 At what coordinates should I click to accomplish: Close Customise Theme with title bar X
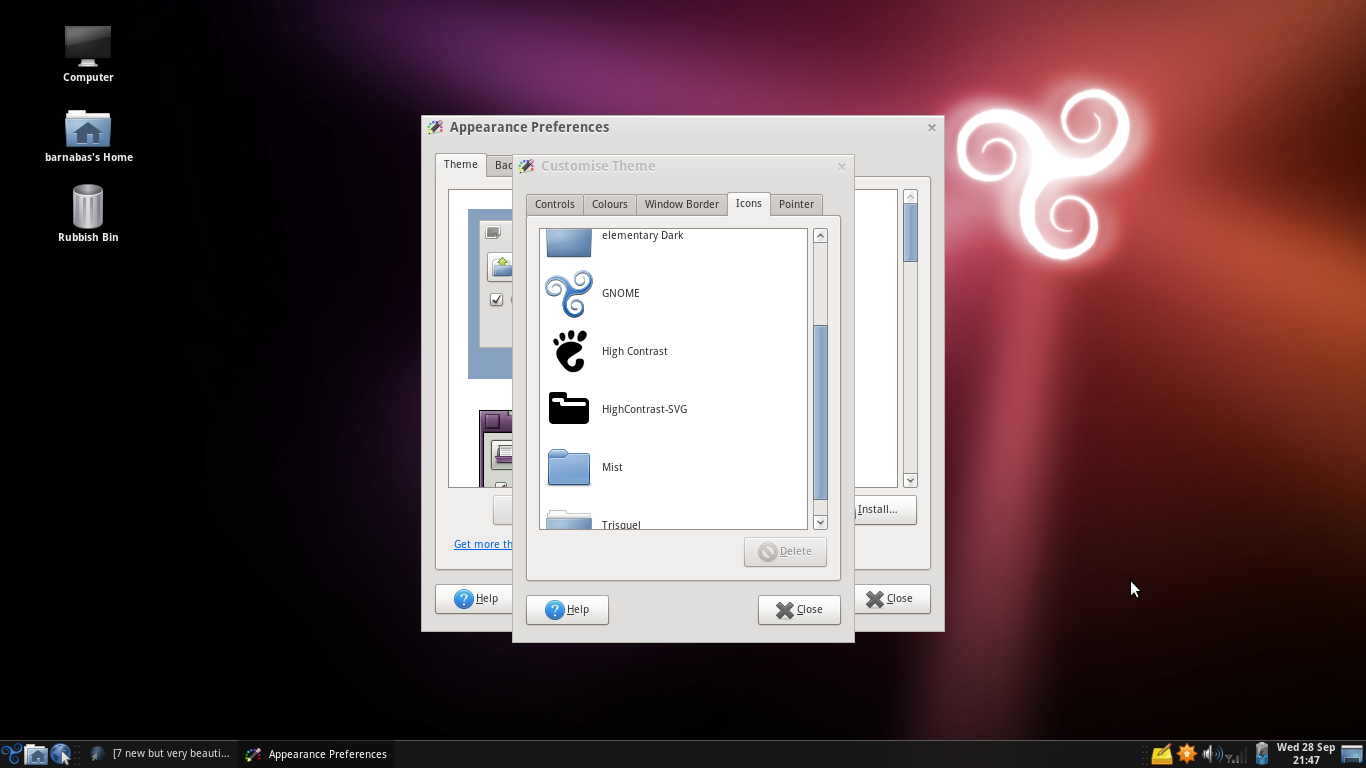[x=841, y=166]
